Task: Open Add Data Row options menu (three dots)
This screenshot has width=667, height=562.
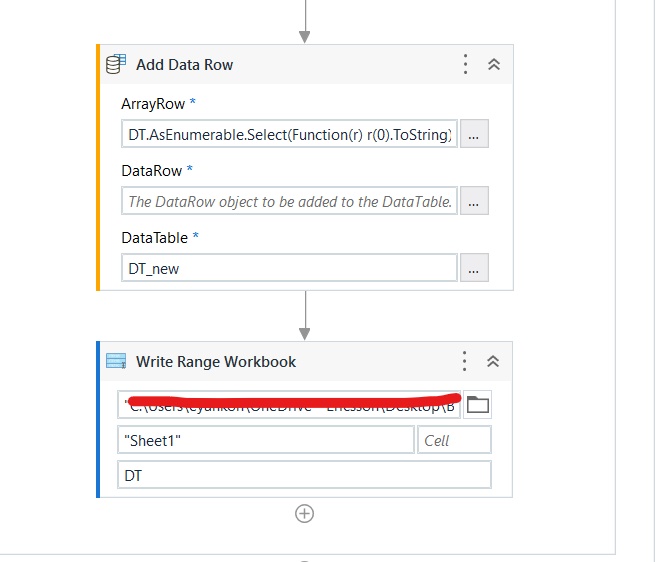Action: pyautogui.click(x=465, y=64)
